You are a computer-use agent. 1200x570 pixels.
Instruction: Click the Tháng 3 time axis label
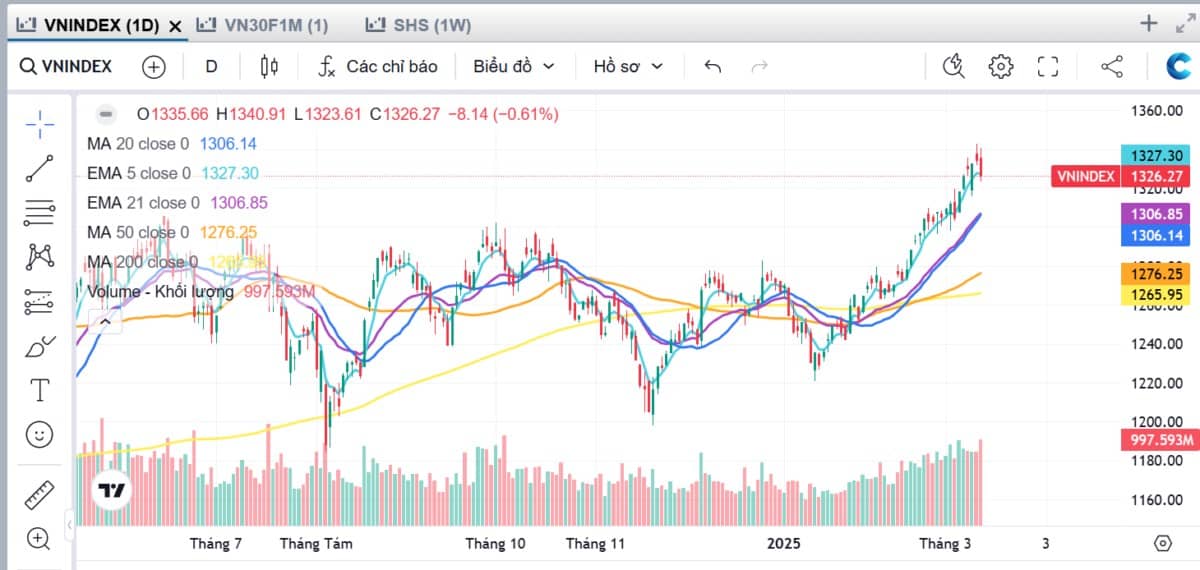(943, 544)
